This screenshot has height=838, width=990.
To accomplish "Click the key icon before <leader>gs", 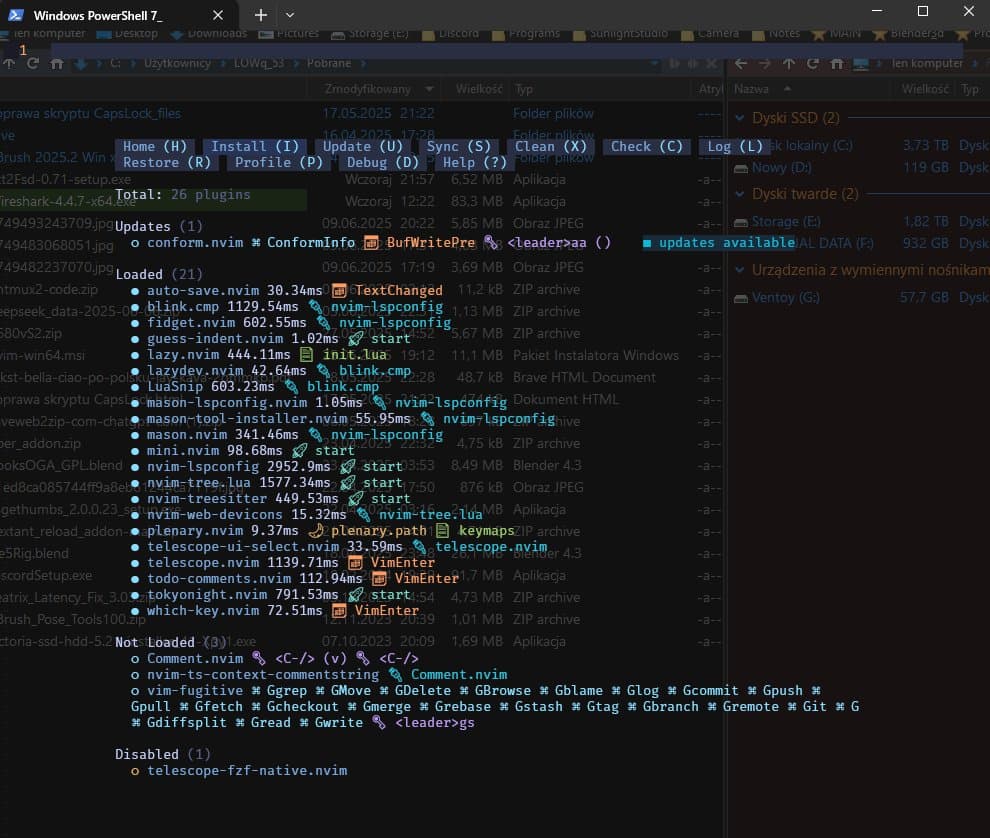I will [x=379, y=722].
